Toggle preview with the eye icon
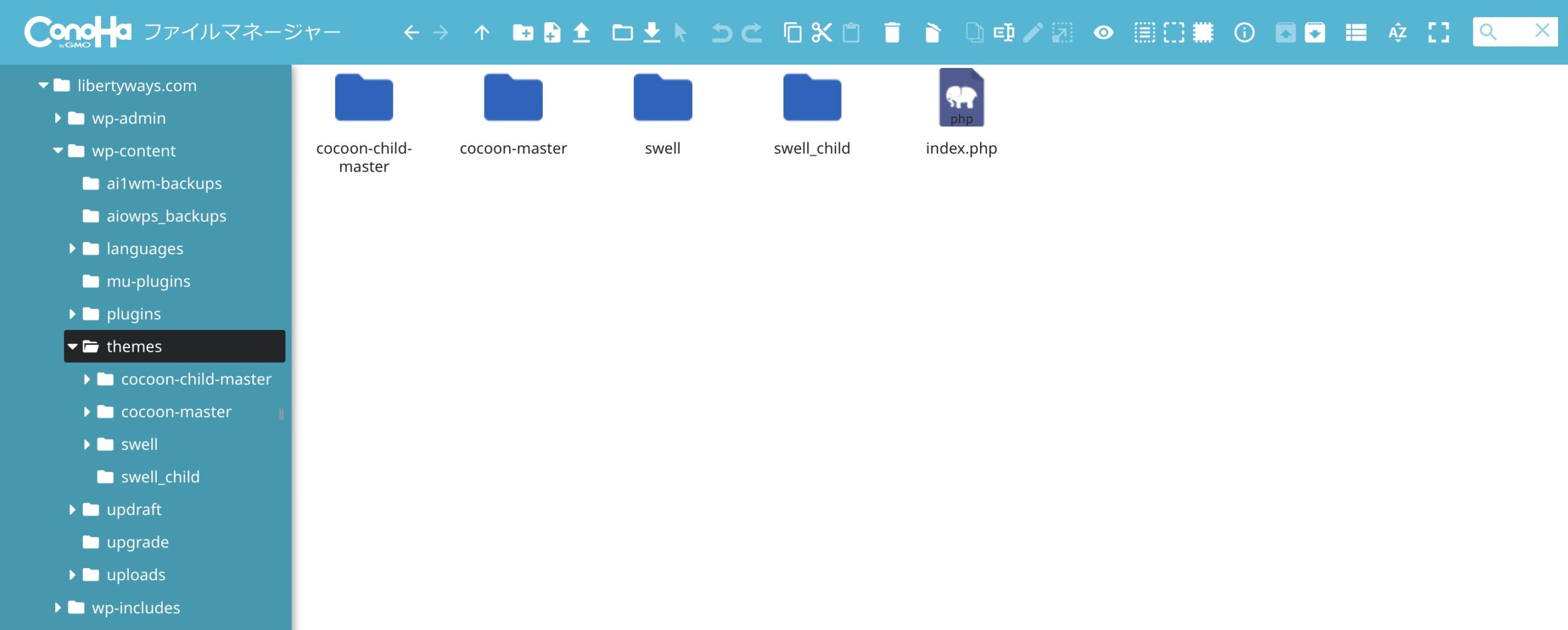 (1103, 32)
